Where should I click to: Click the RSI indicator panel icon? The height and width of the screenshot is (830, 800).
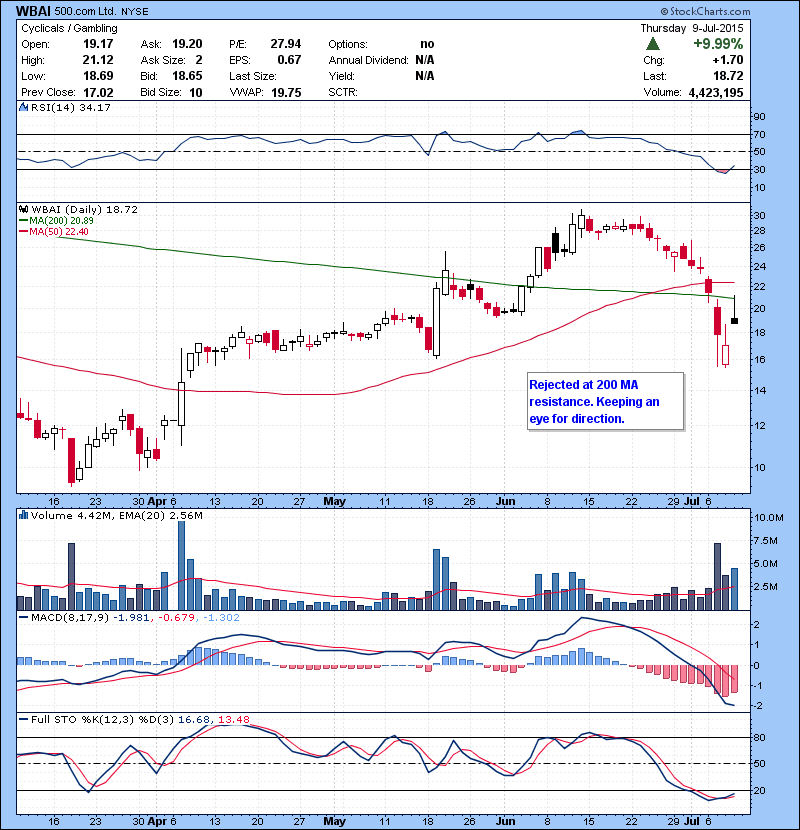point(23,107)
